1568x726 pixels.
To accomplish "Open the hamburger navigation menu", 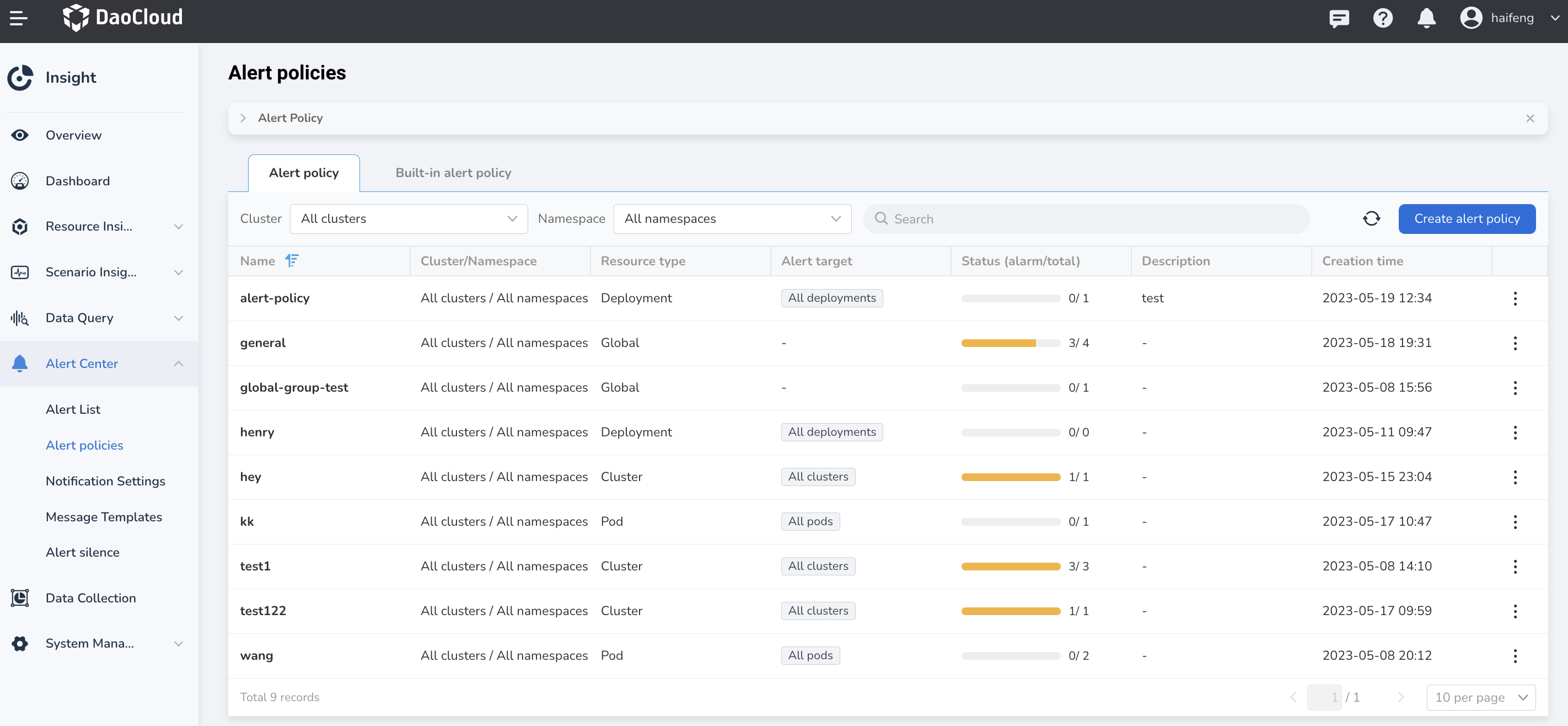I will click(x=19, y=18).
